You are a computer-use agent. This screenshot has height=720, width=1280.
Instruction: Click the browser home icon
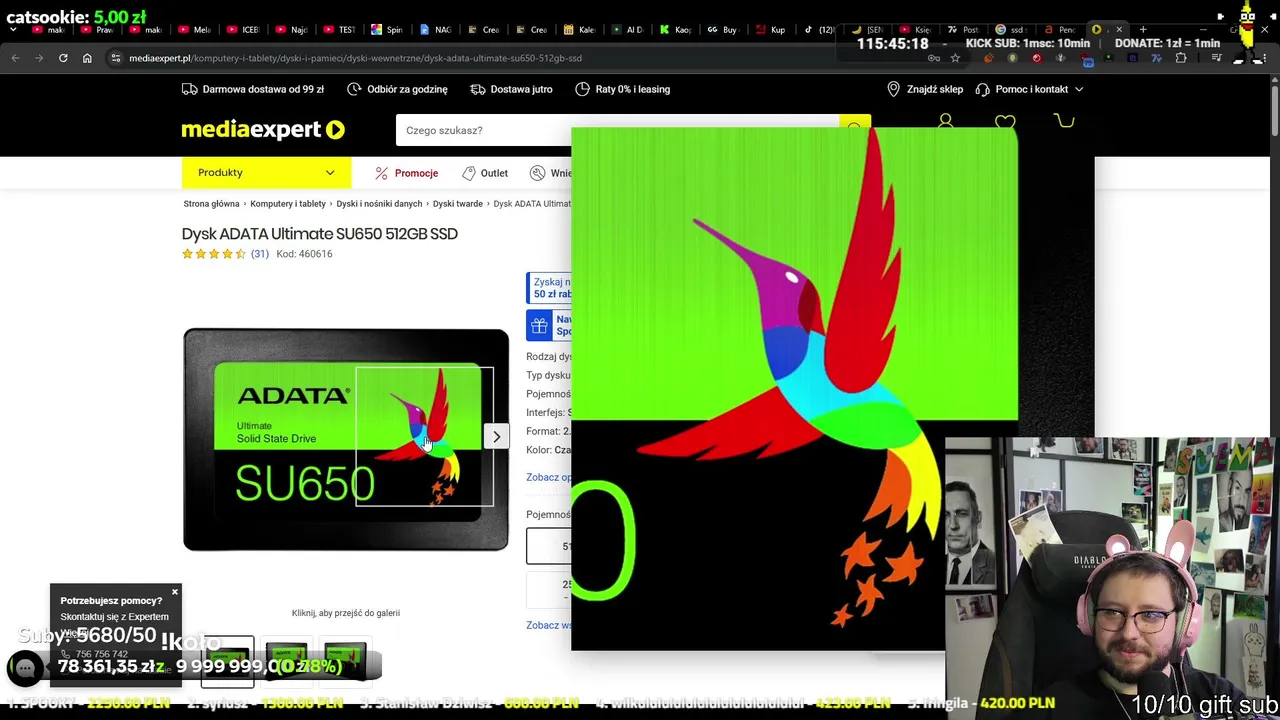point(87,58)
